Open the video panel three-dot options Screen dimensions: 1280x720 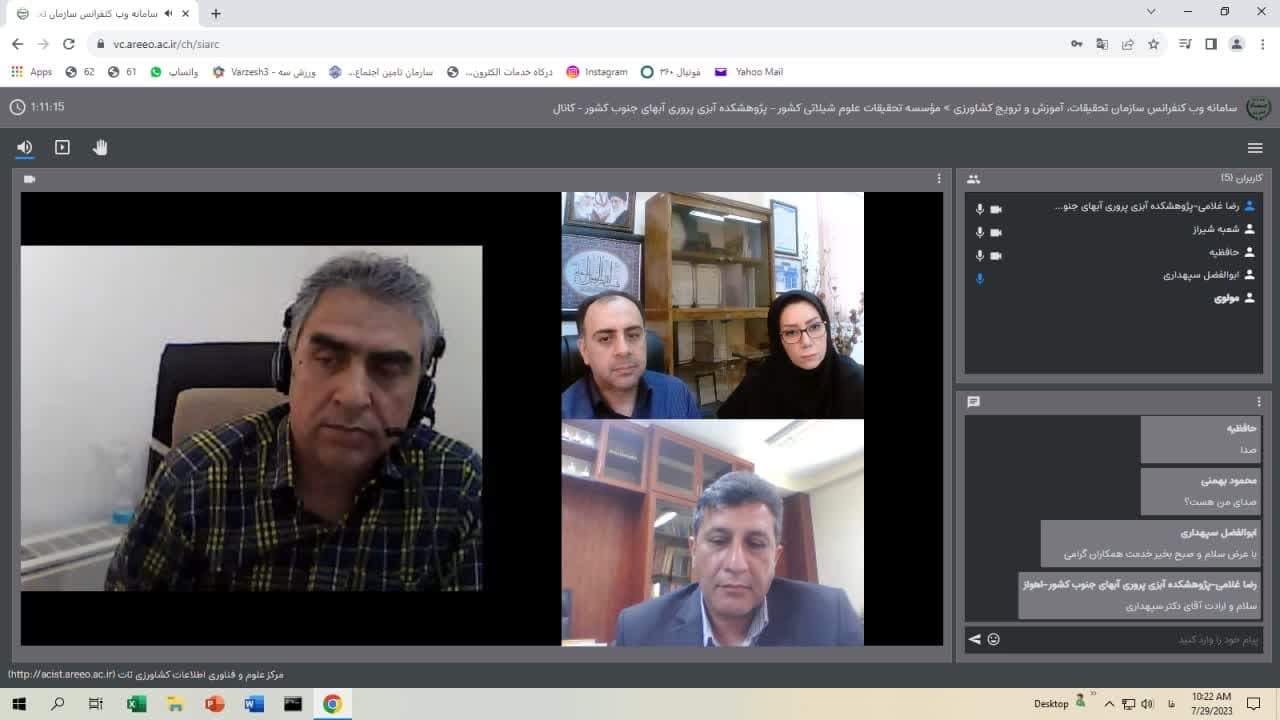(938, 179)
